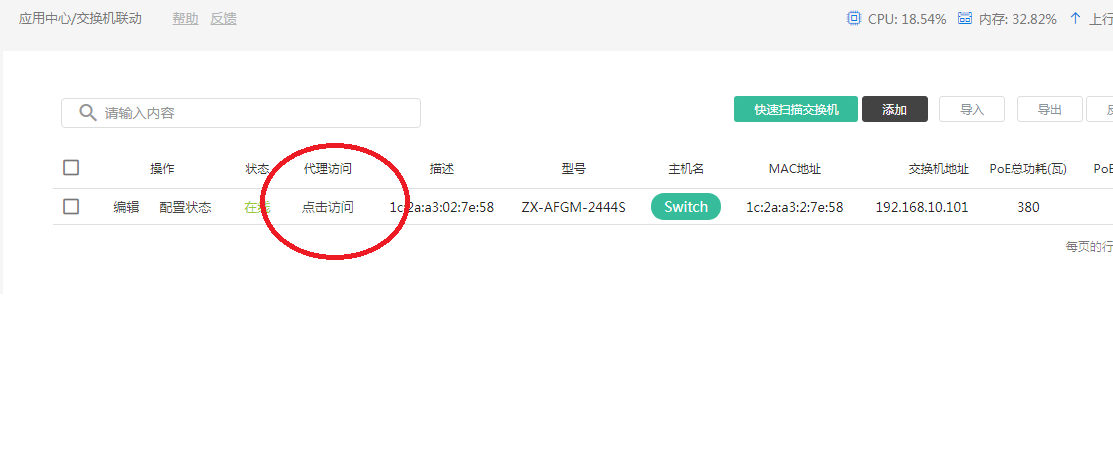Open the 反馈 feedback link
The image size is (1113, 472).
click(x=223, y=18)
